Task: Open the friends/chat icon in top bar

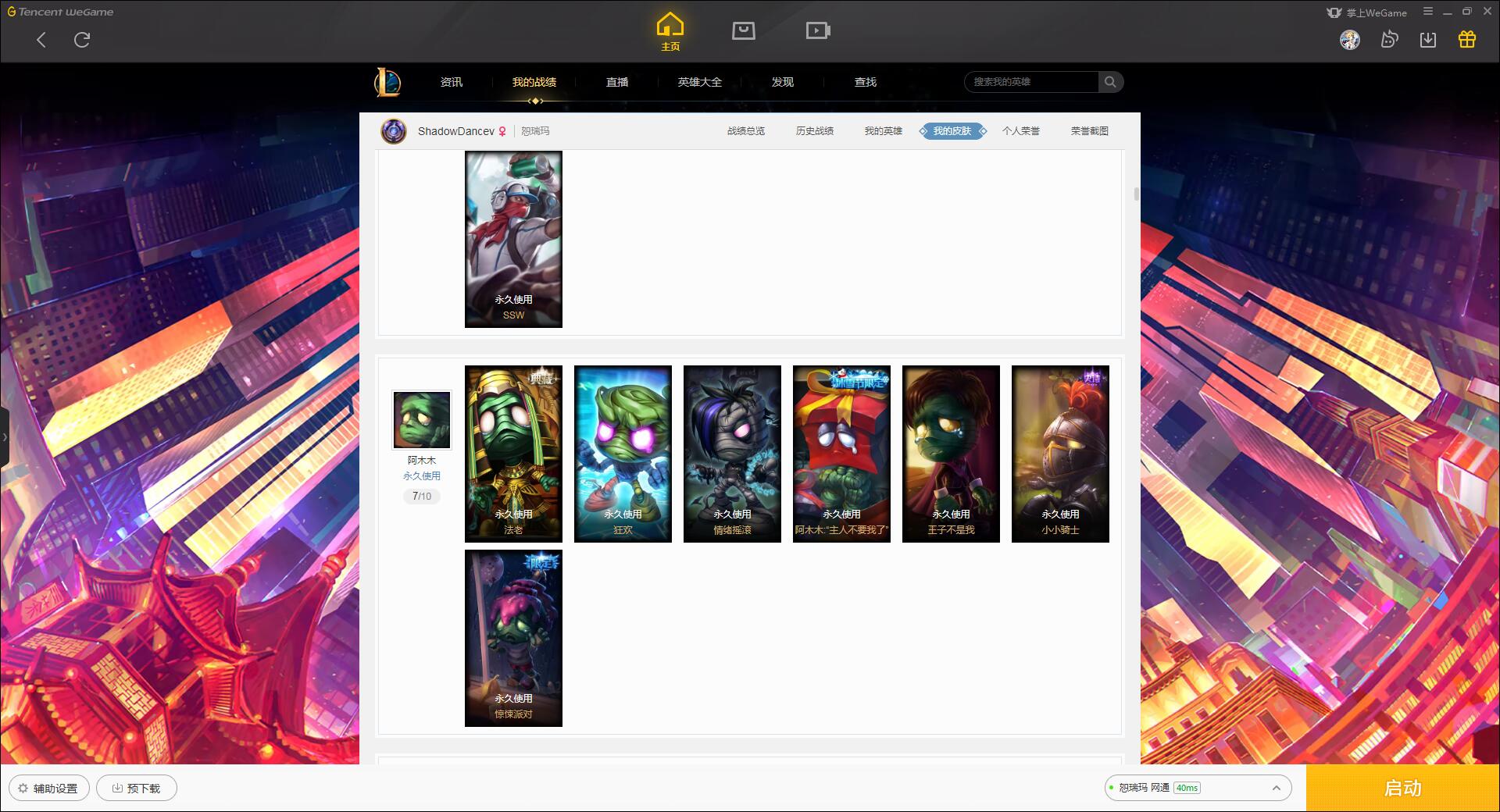Action: point(1389,39)
